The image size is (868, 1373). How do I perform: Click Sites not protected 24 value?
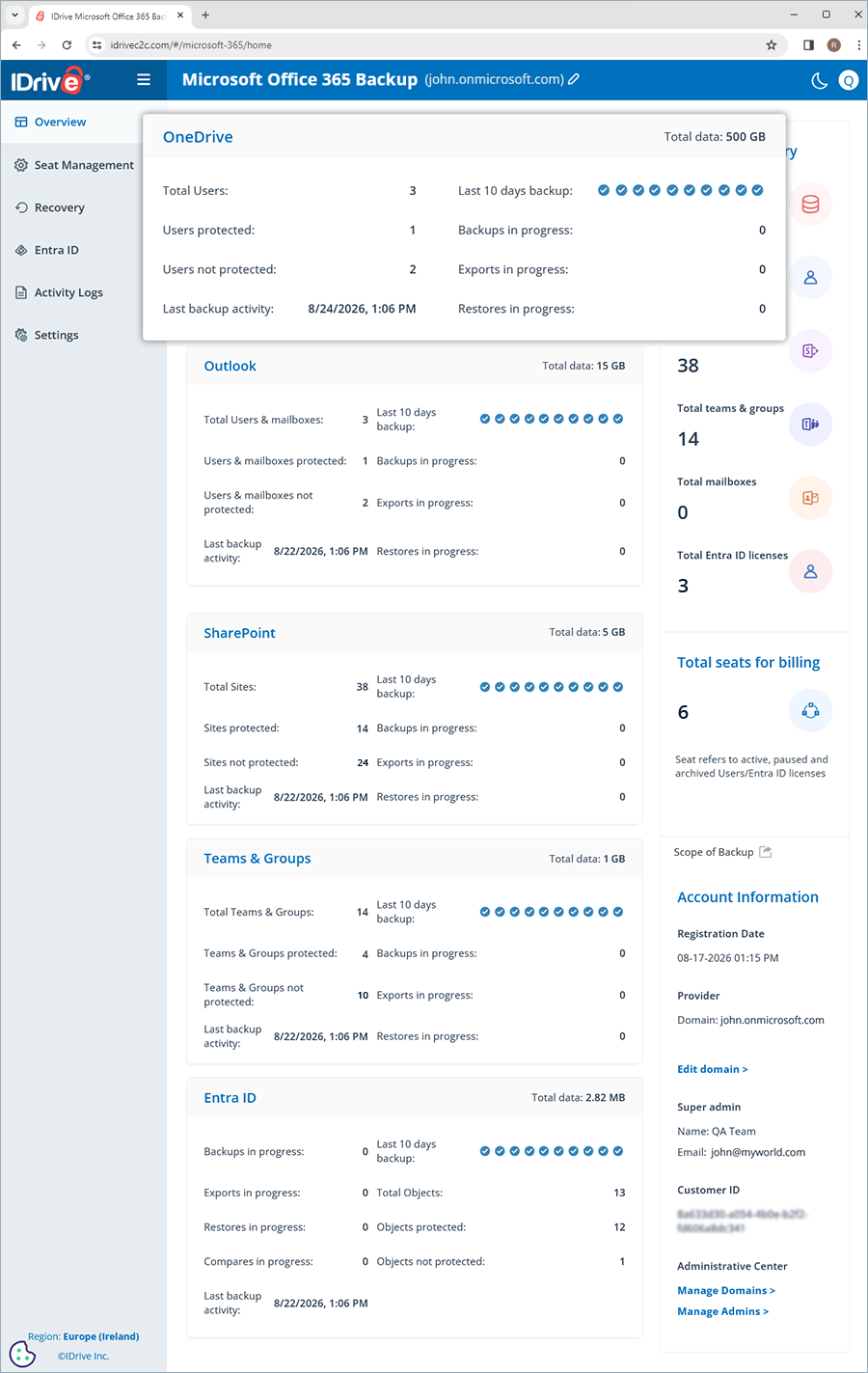point(363,762)
